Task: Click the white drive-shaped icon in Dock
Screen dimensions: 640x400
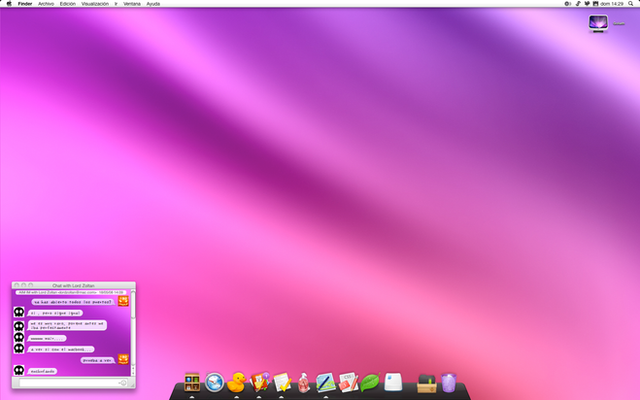Action: (x=393, y=382)
